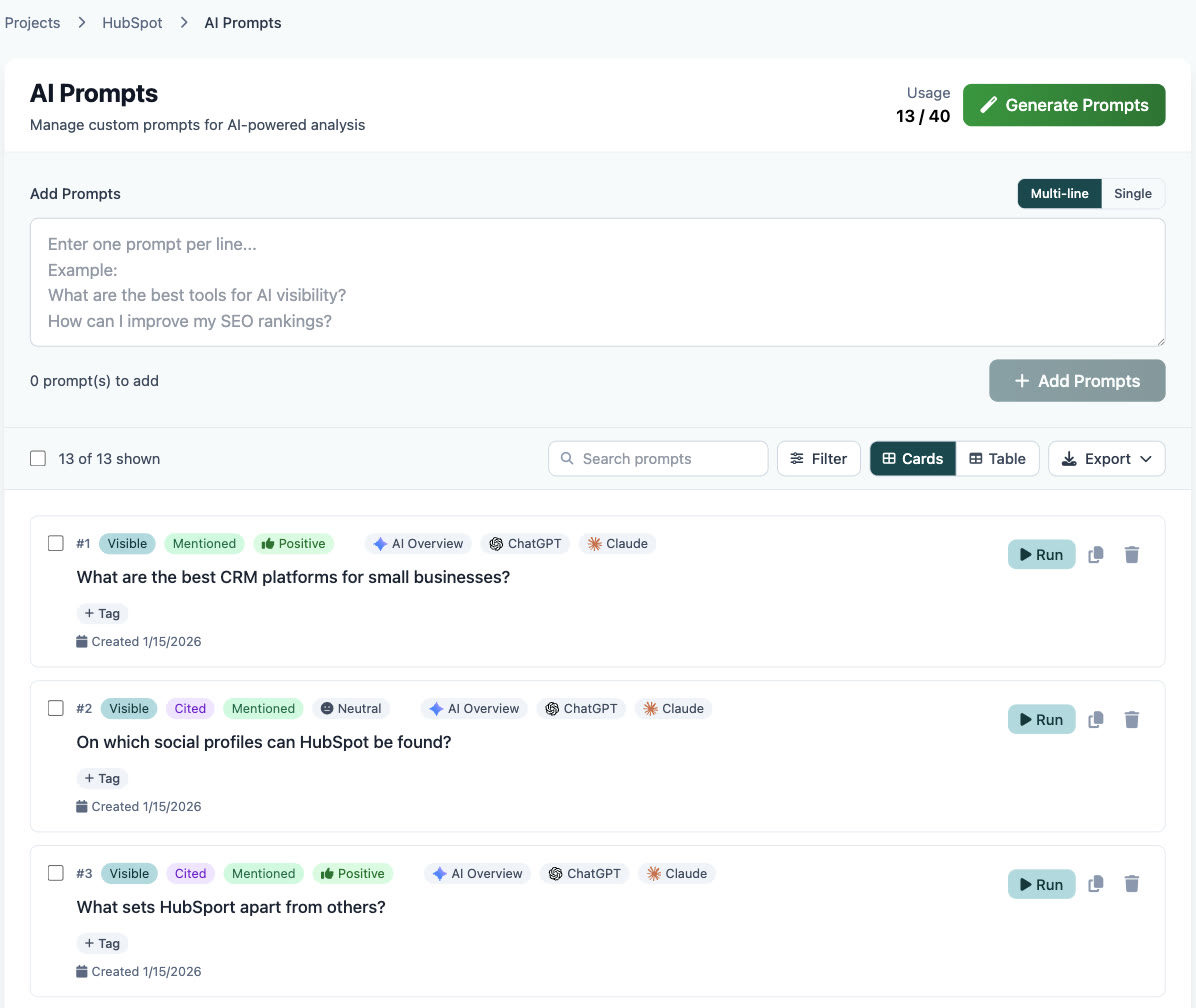Open the Filter options

click(818, 458)
